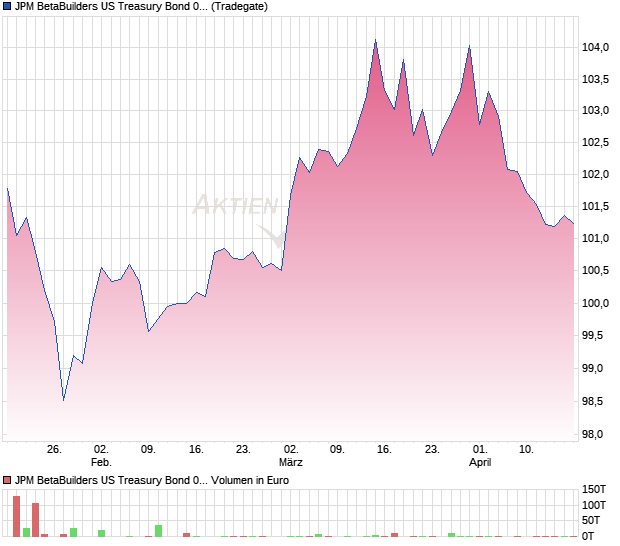Click the 100,0 price axis label
Viewport: 620px width, 546px height.
pos(595,303)
